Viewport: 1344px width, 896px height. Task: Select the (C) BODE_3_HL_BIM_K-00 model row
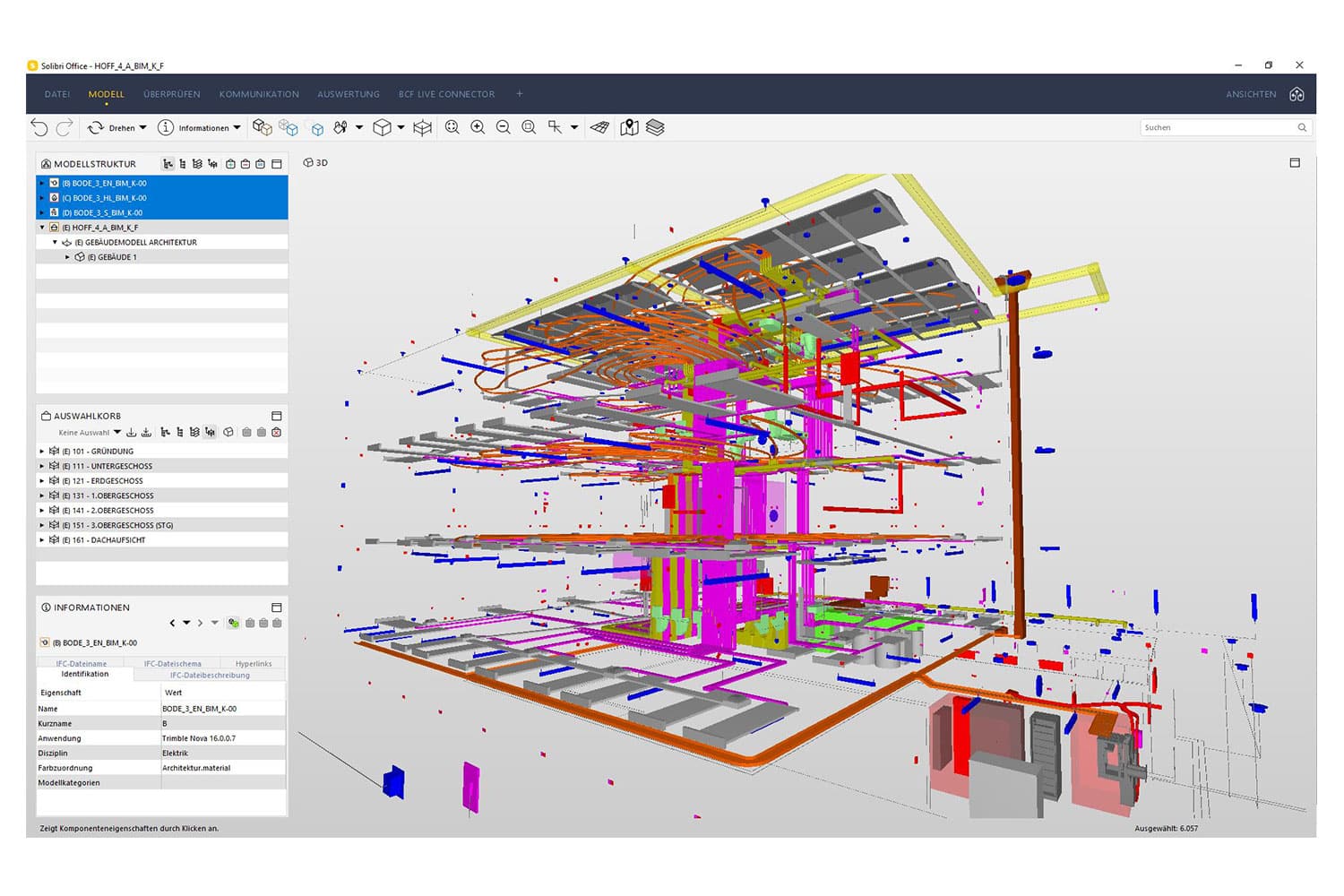point(162,197)
